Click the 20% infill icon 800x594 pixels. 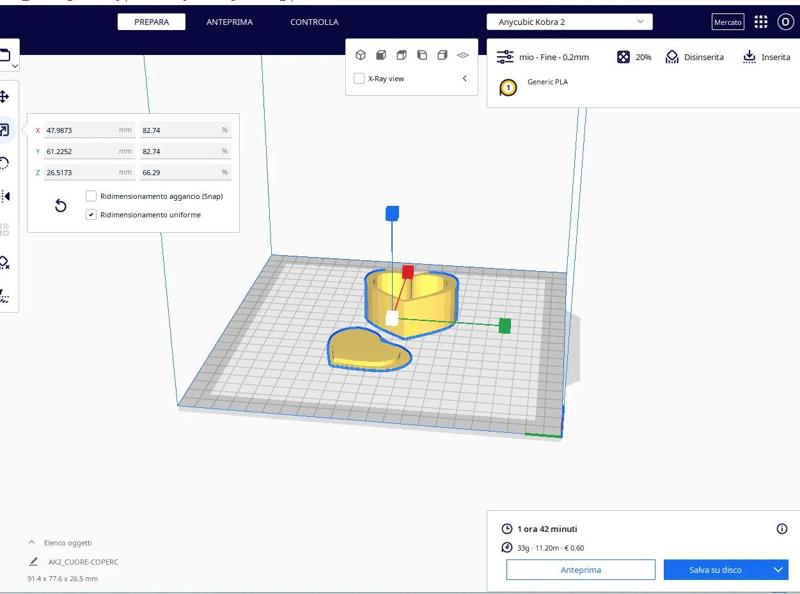pyautogui.click(x=623, y=57)
